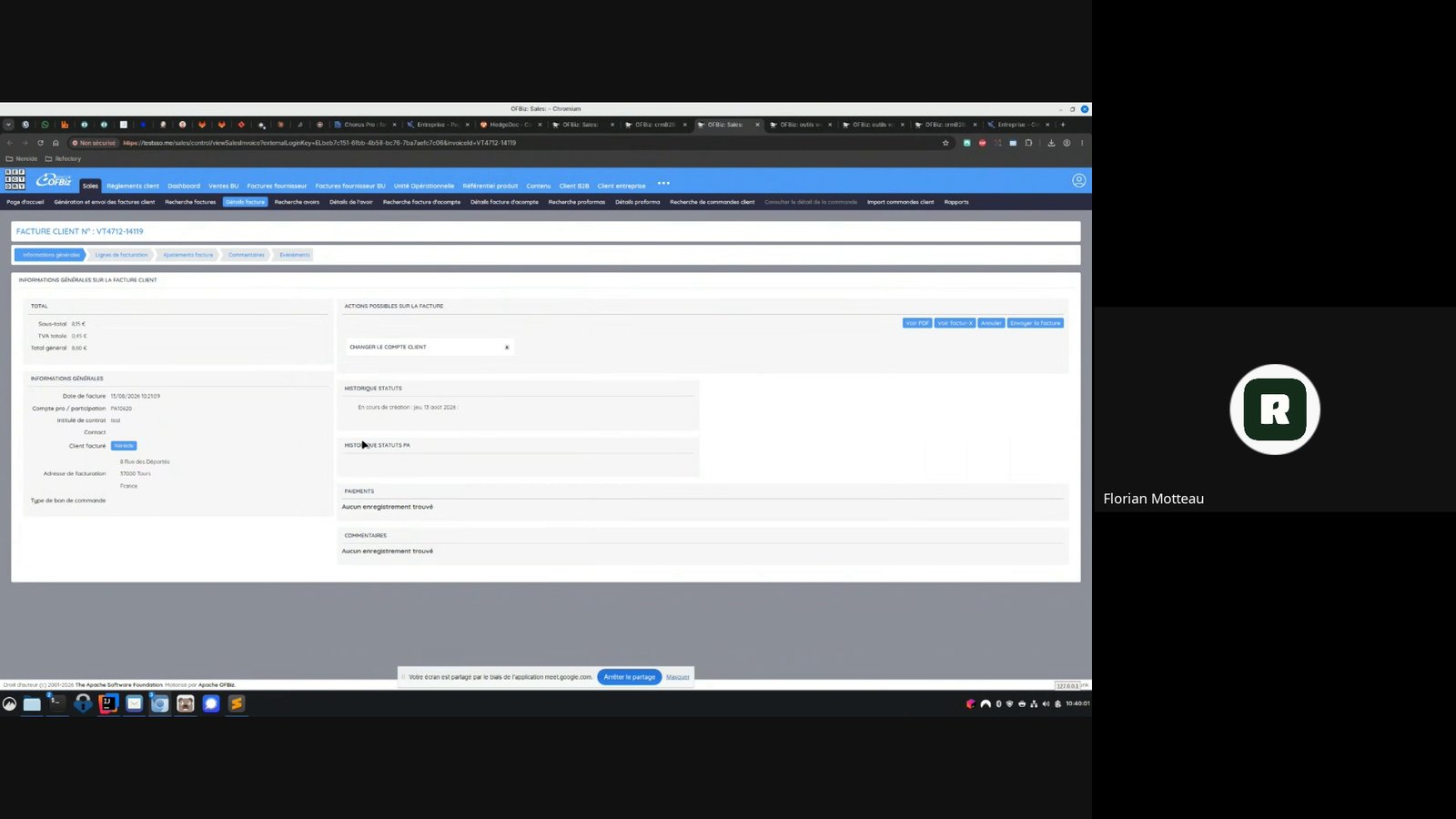The height and width of the screenshot is (819, 1456).
Task: Switch to 'Lignes de facturation' tab
Action: 121,255
